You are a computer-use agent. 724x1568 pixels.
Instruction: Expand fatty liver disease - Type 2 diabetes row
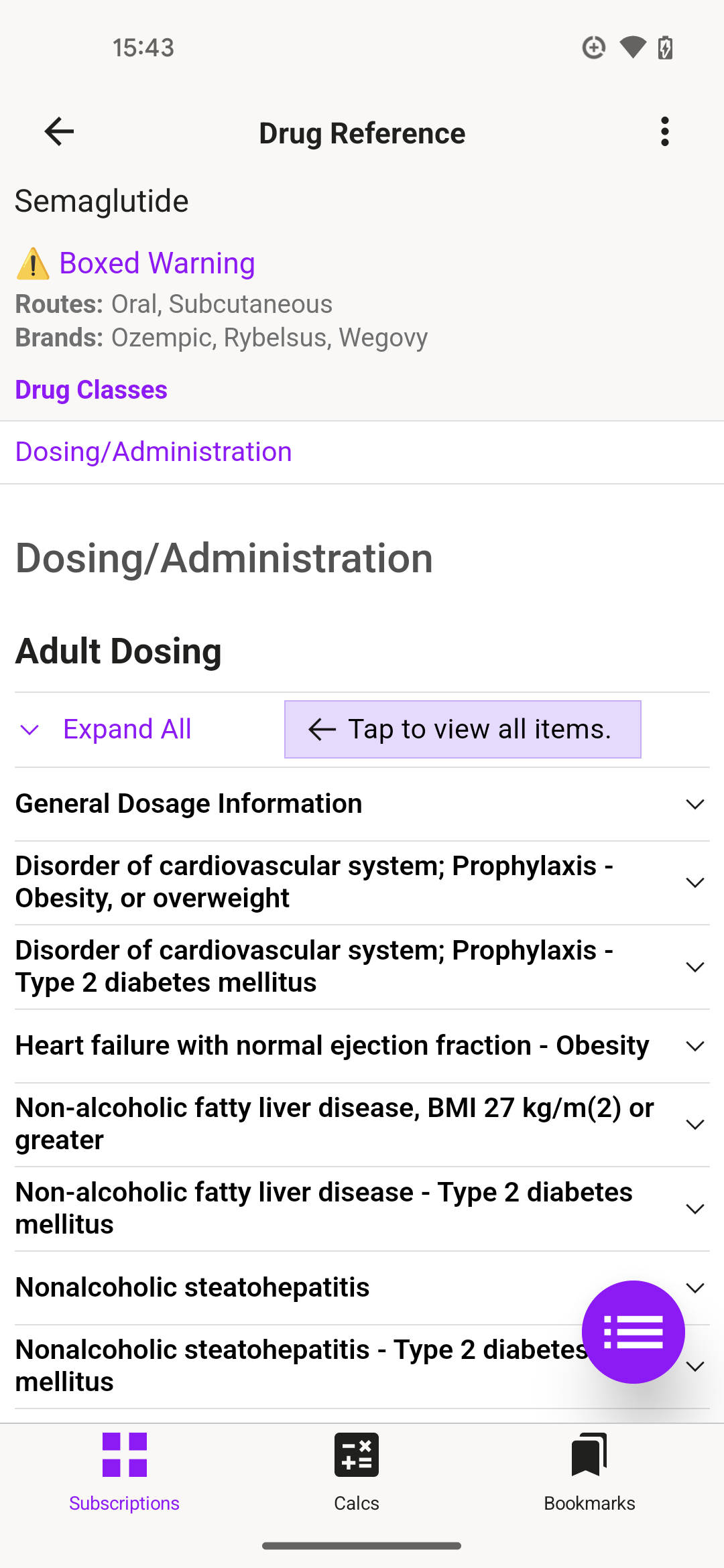(362, 1209)
